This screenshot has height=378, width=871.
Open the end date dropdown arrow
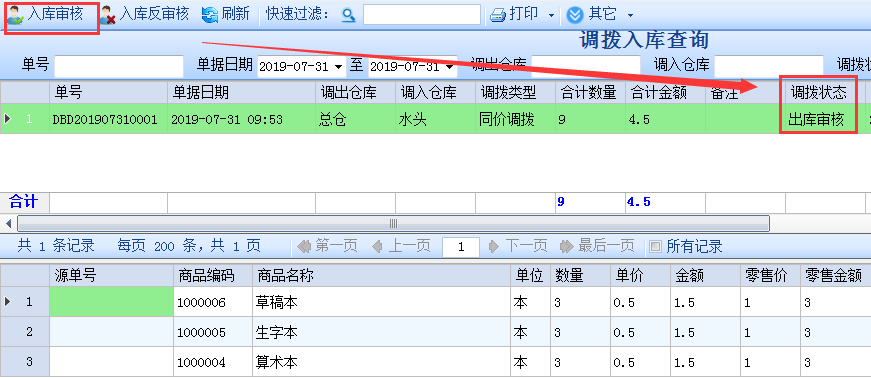(449, 67)
